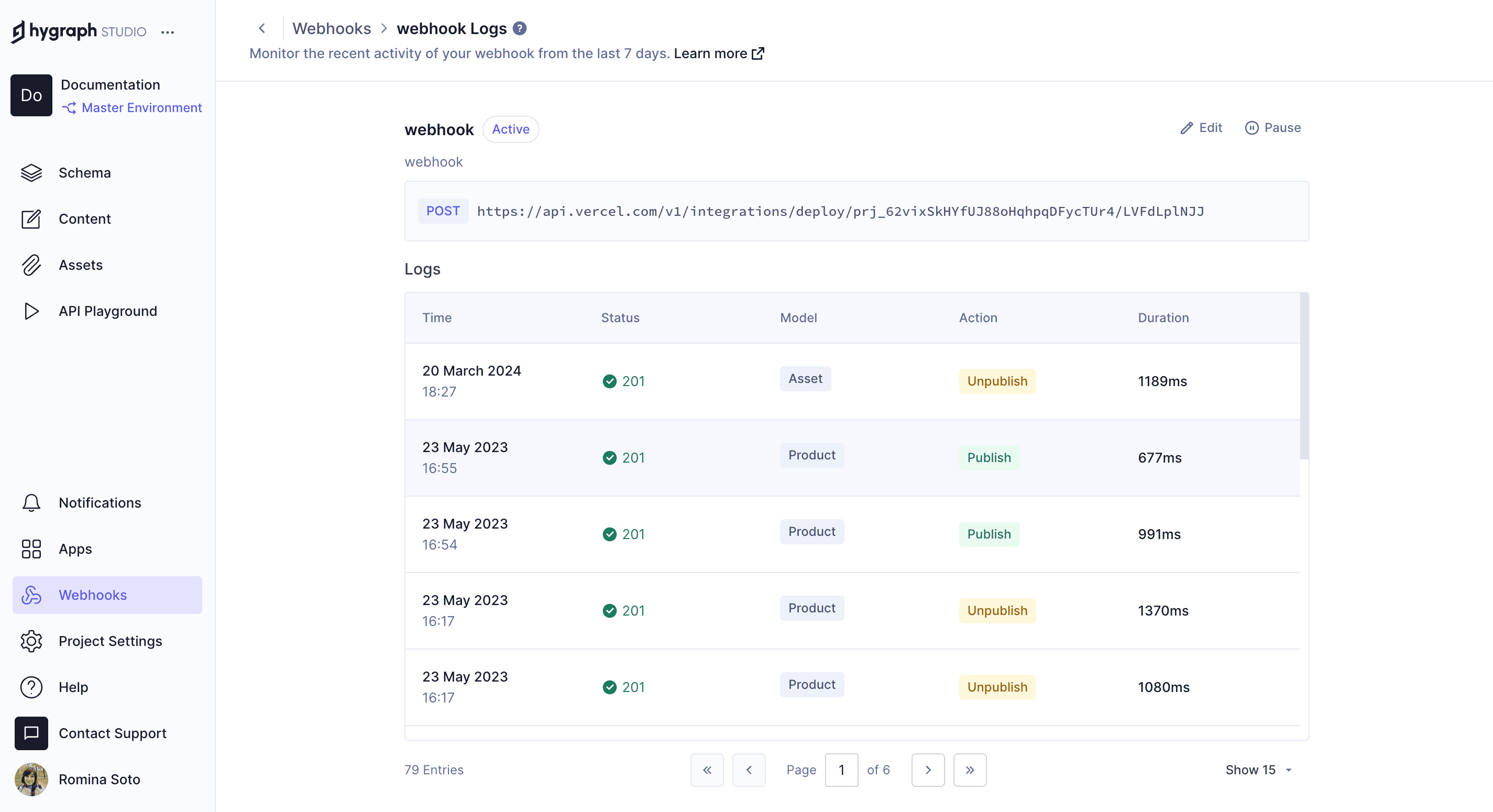
Task: Open the Help entry in sidebar
Action: click(73, 687)
